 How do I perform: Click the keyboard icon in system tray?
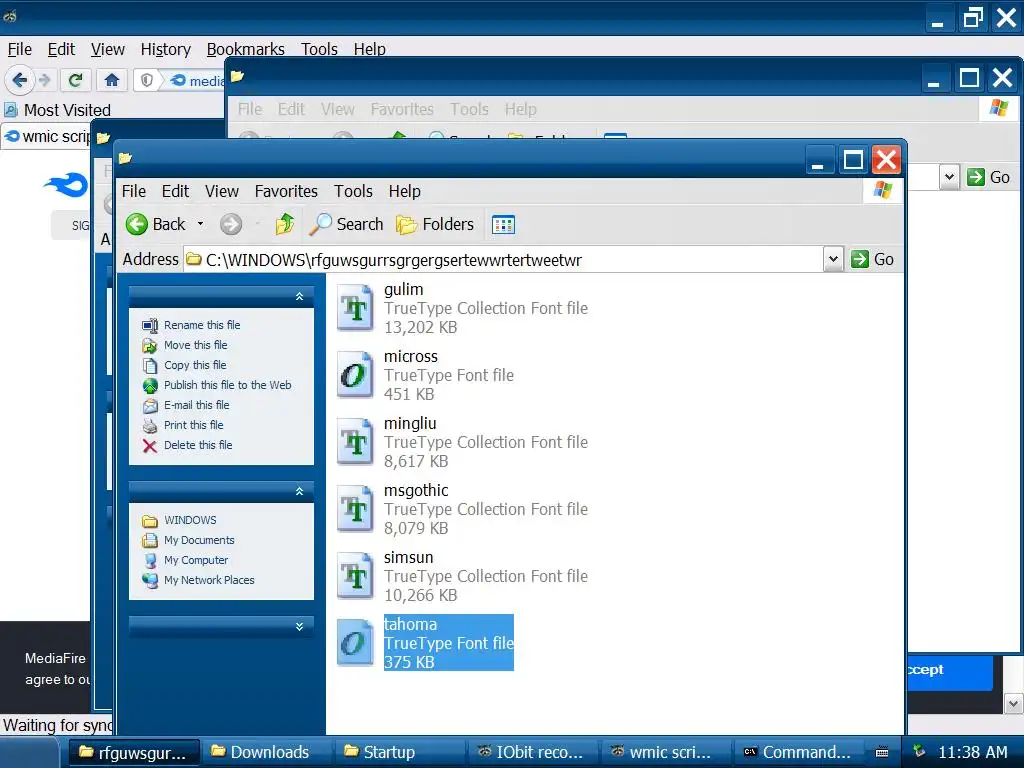[x=882, y=752]
